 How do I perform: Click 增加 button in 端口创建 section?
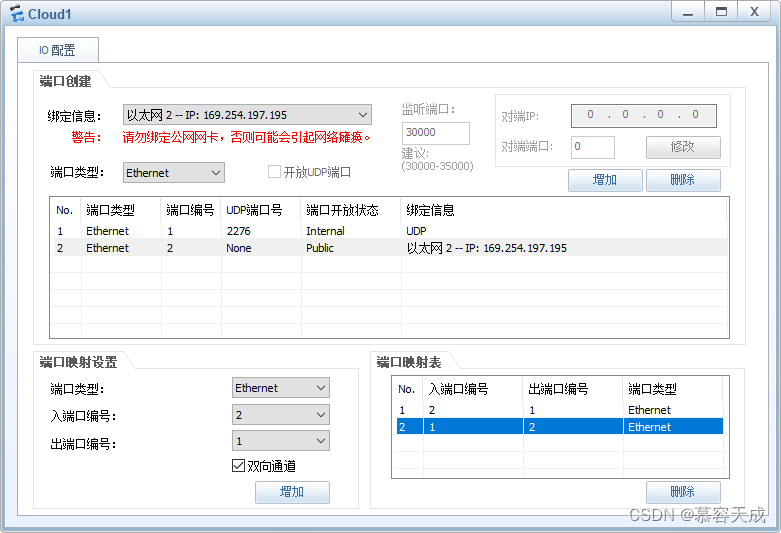(x=605, y=180)
